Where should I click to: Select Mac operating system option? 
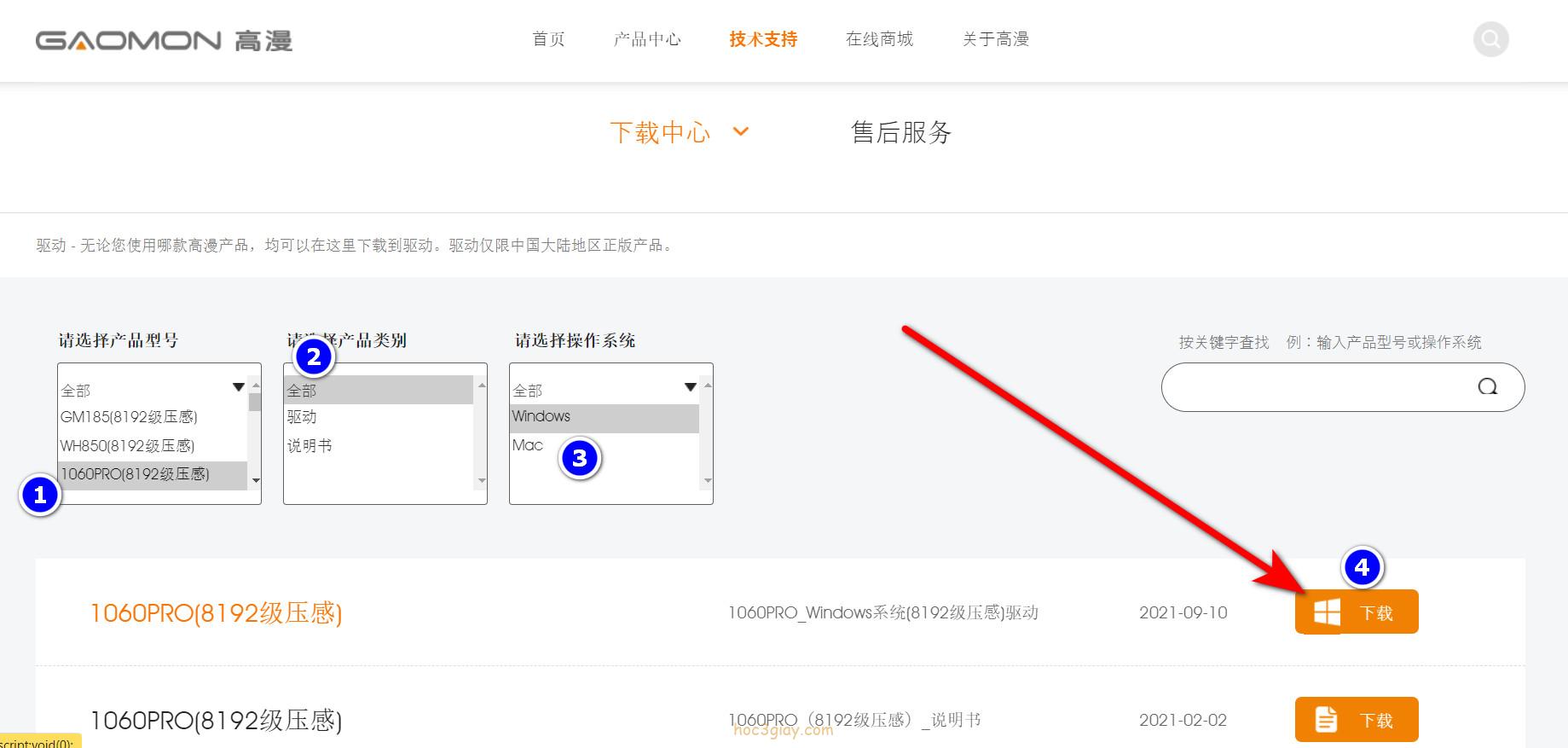[604, 445]
